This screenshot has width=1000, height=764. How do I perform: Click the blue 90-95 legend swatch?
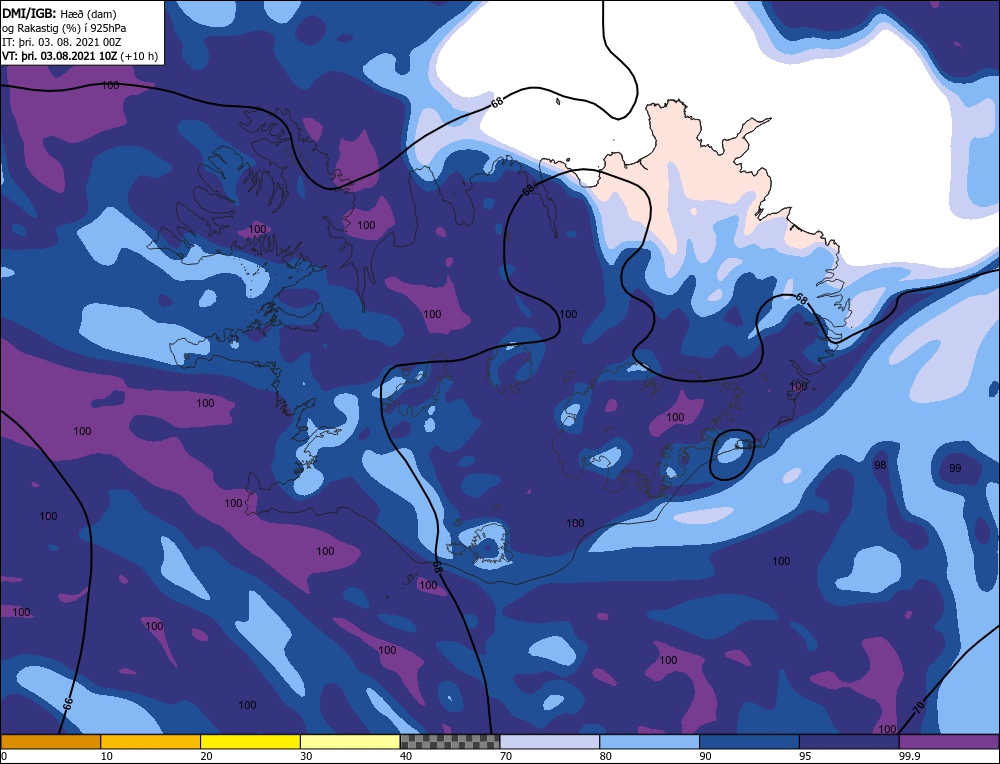[749, 742]
